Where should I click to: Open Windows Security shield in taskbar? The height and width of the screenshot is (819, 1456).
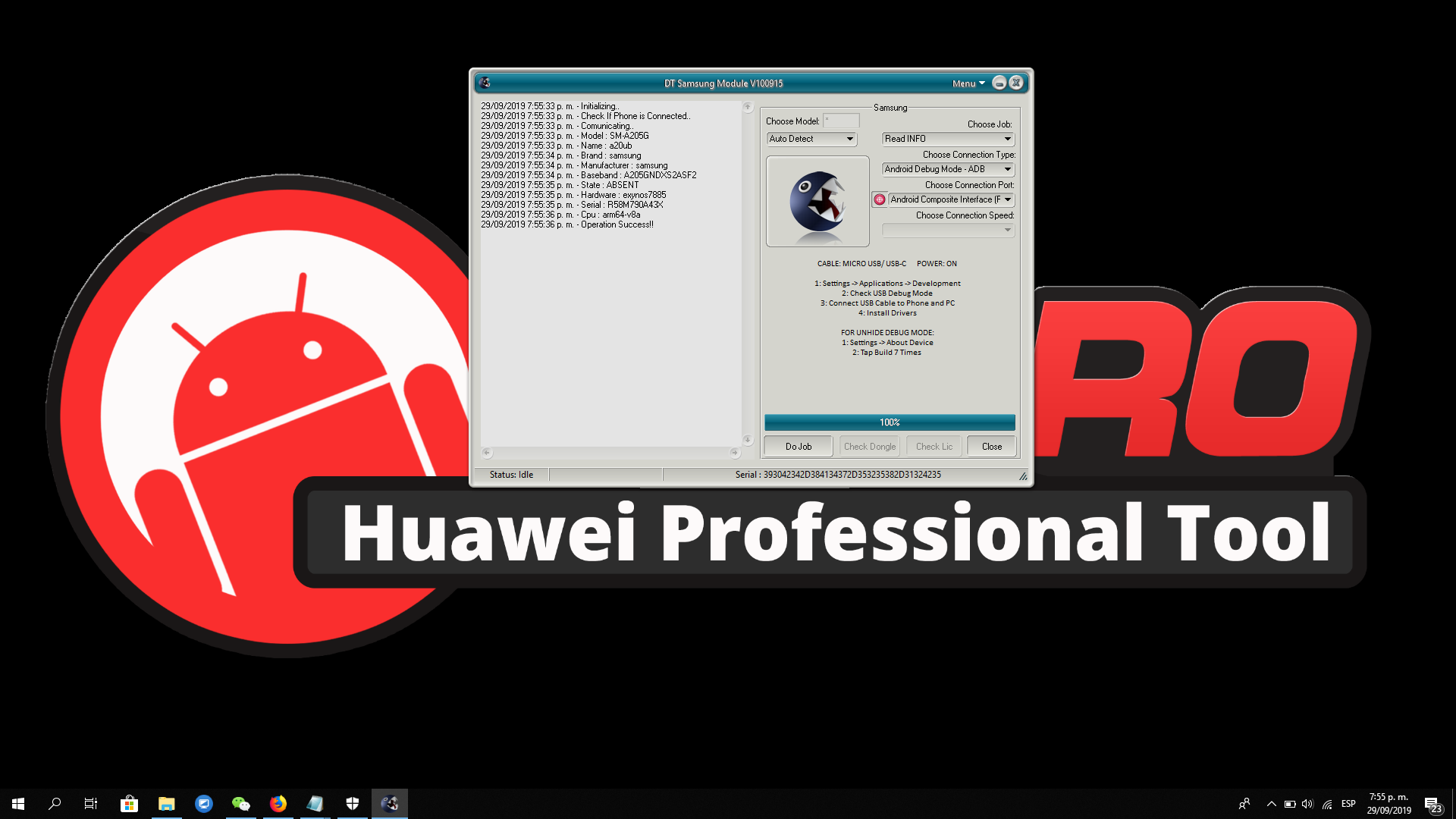353,804
